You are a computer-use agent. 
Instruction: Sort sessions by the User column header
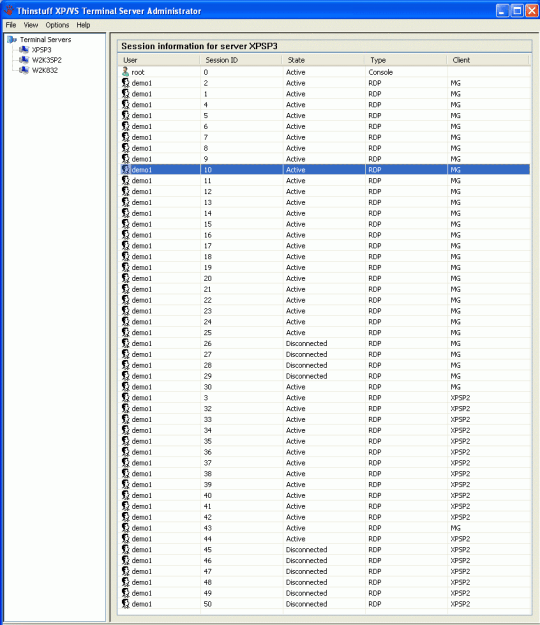[159, 60]
